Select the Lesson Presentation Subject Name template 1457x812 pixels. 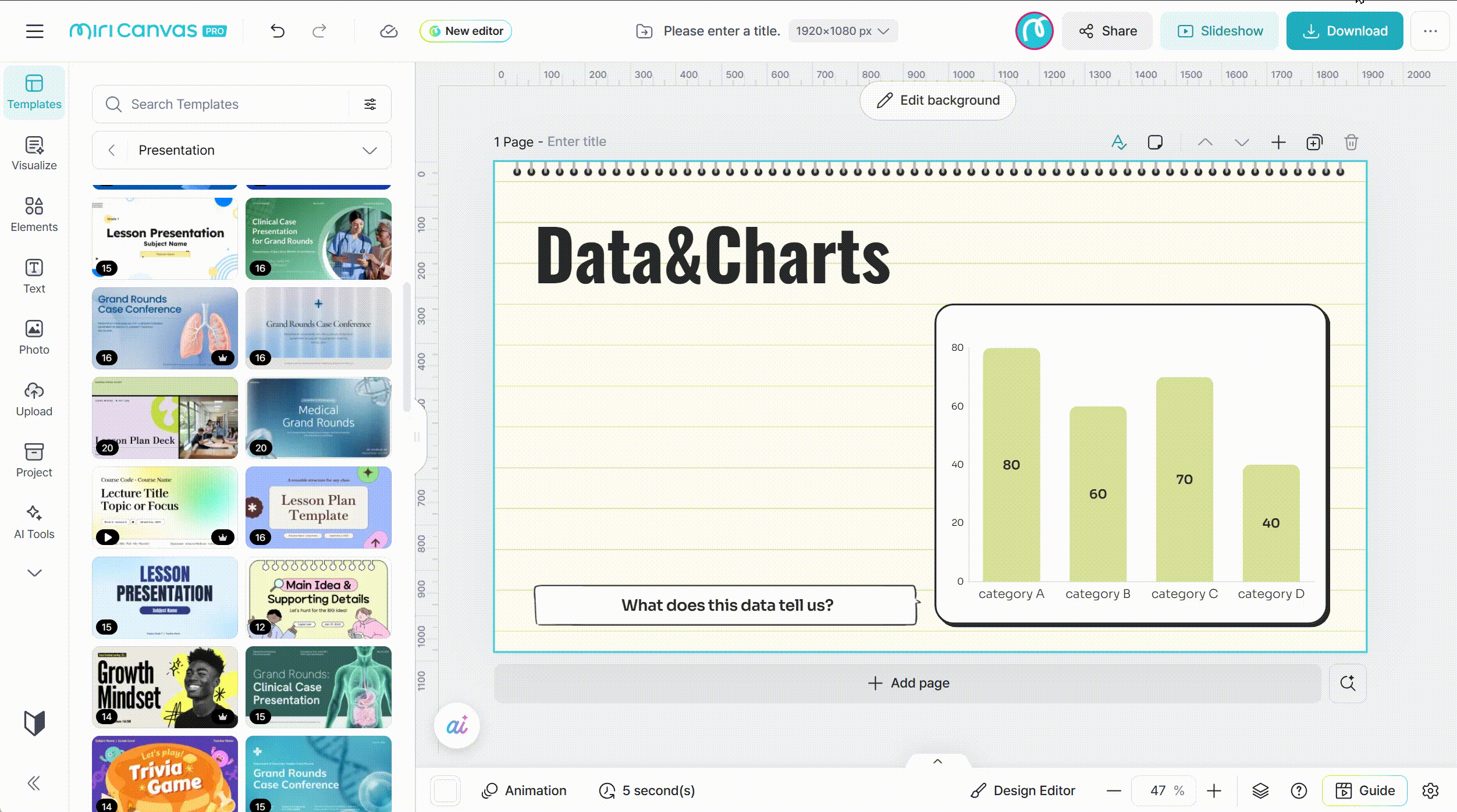pyautogui.click(x=165, y=238)
